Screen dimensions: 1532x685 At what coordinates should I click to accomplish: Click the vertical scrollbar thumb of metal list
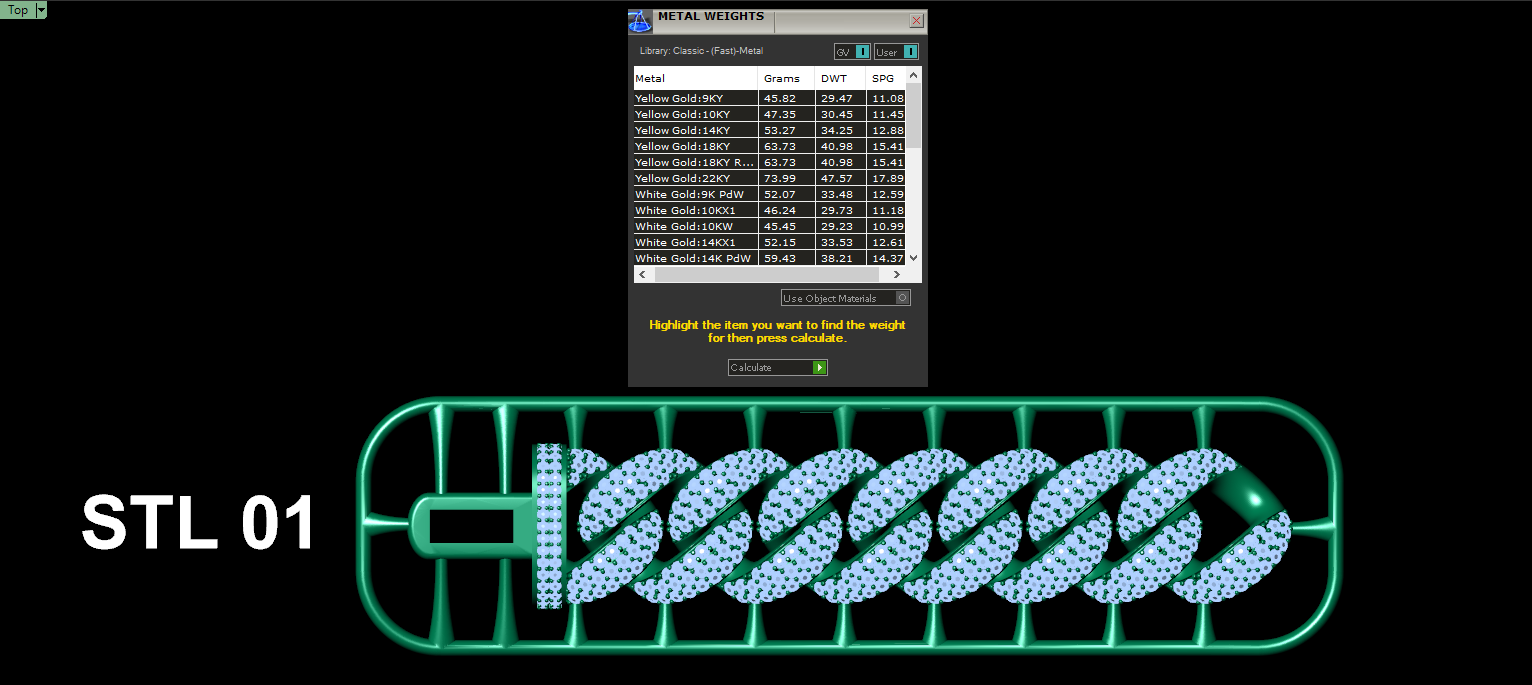[913, 116]
